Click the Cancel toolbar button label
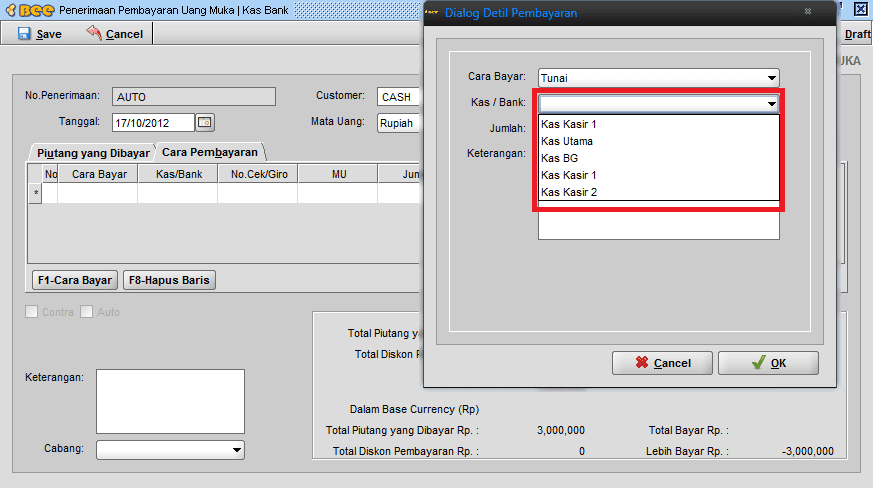 124,35
